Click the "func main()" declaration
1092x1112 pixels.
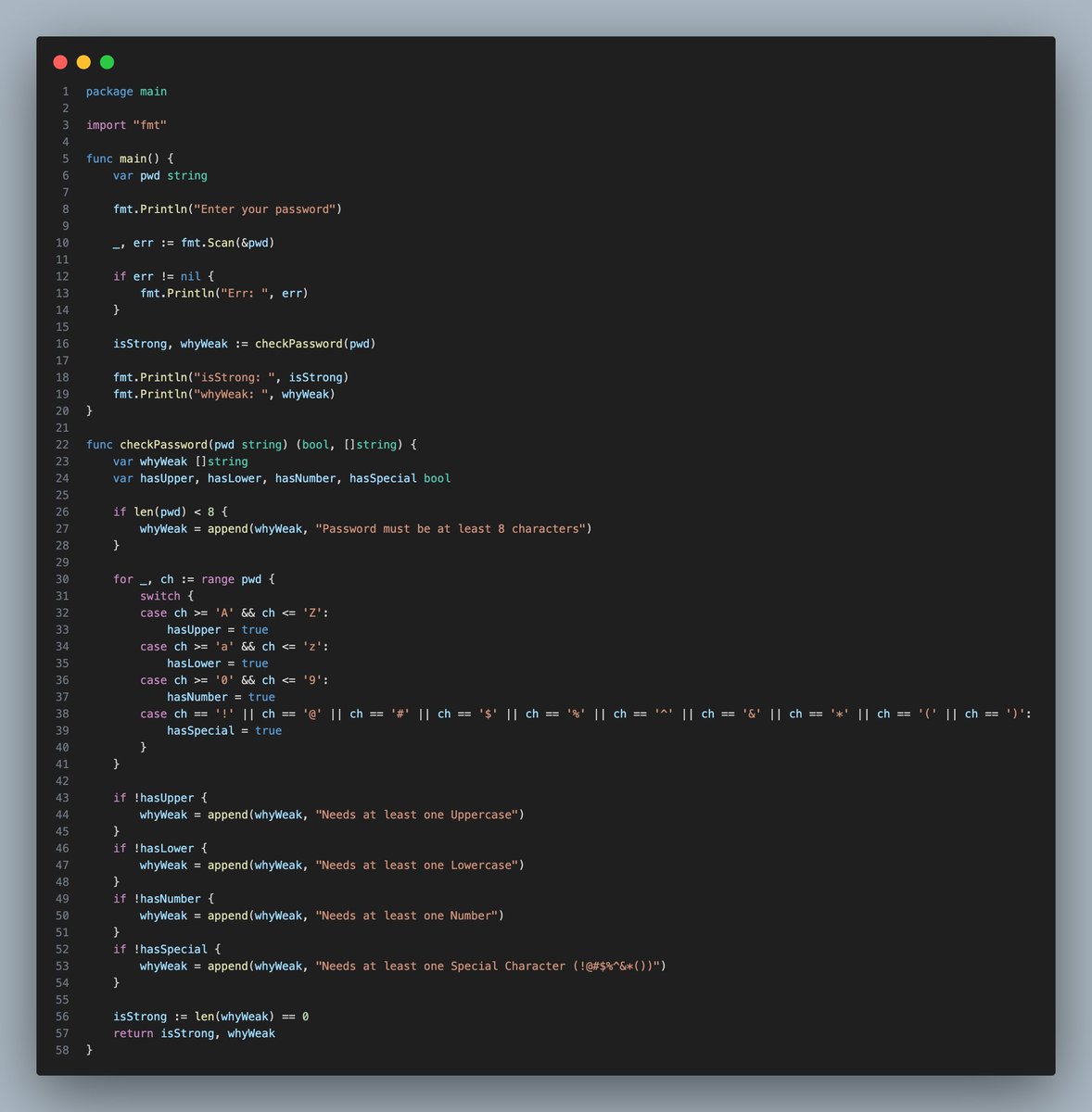[x=123, y=158]
